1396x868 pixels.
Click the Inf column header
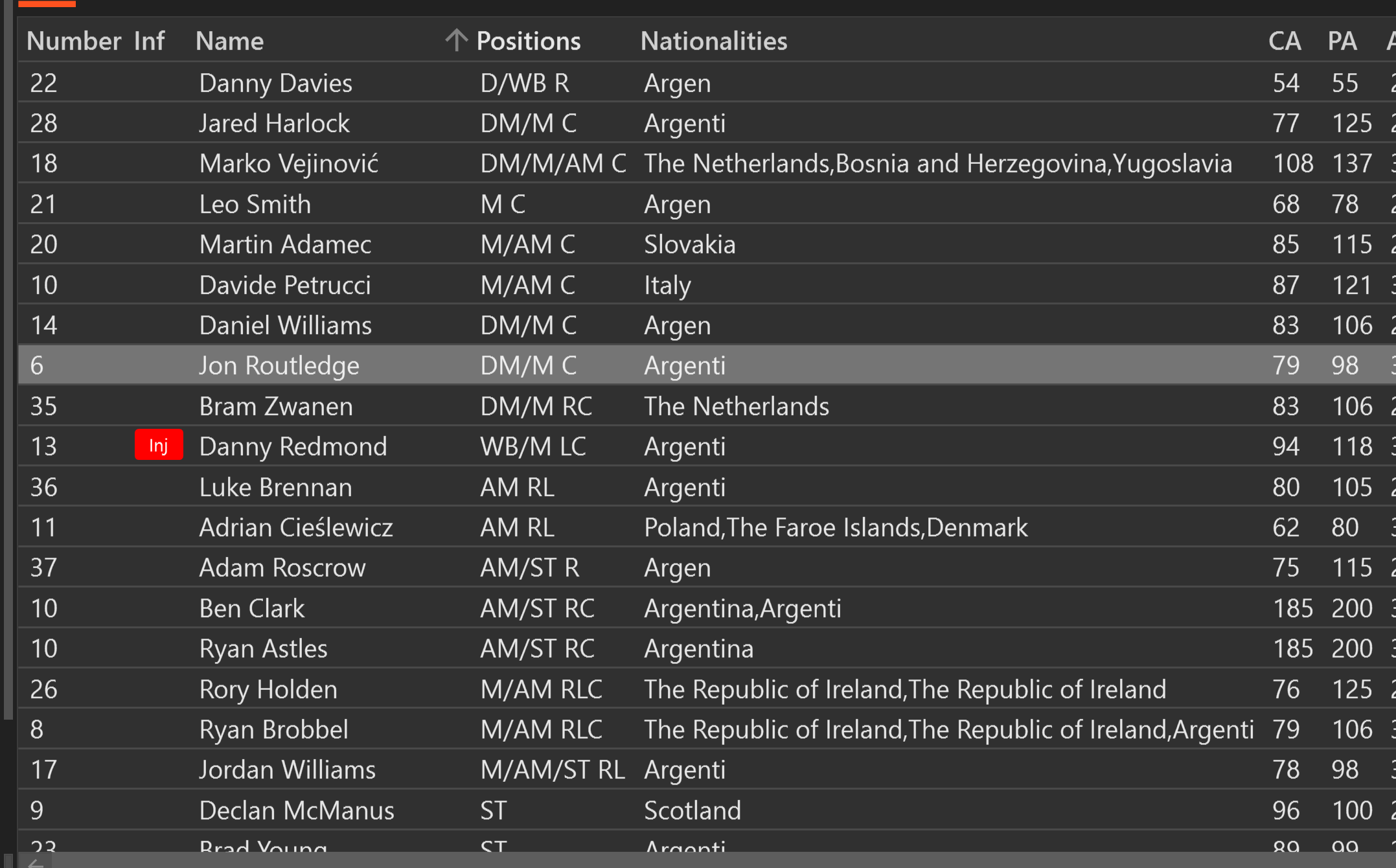click(x=149, y=41)
